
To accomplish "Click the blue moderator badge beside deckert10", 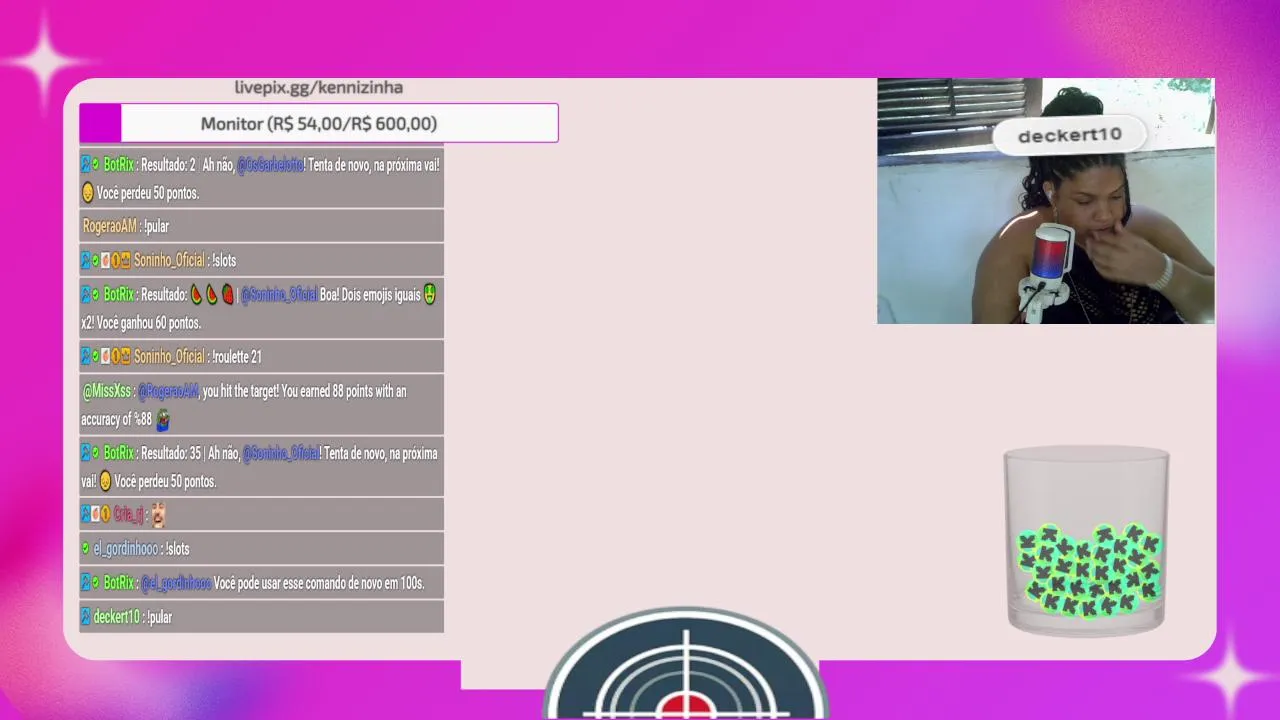I will click(86, 617).
